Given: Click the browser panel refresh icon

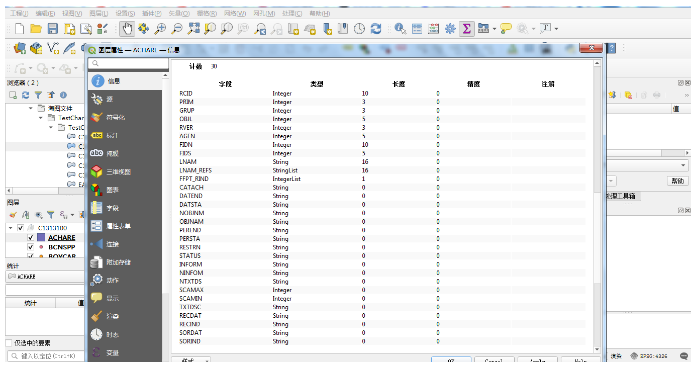Looking at the screenshot, I should coord(25,95).
